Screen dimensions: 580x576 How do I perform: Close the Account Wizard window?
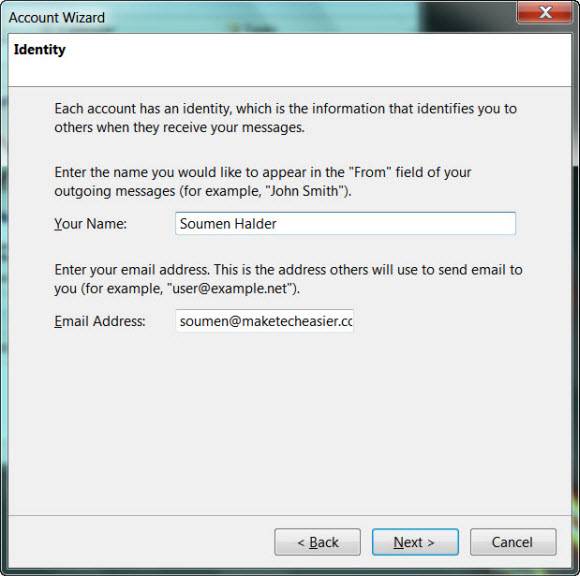(544, 13)
